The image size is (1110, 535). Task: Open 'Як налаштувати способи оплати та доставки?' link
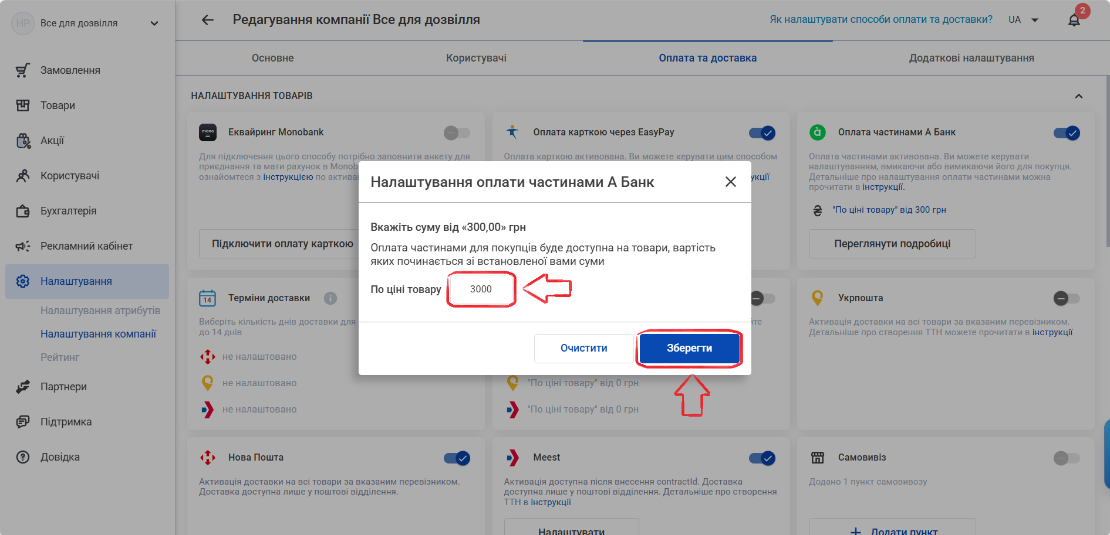881,20
